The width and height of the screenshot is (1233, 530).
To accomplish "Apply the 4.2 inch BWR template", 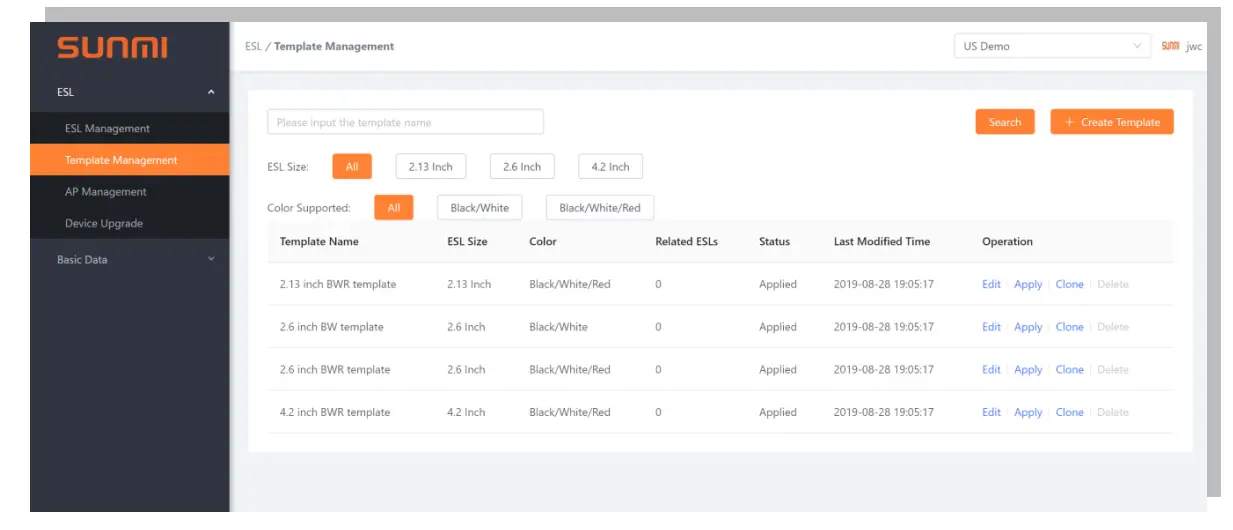I will [x=1028, y=412].
